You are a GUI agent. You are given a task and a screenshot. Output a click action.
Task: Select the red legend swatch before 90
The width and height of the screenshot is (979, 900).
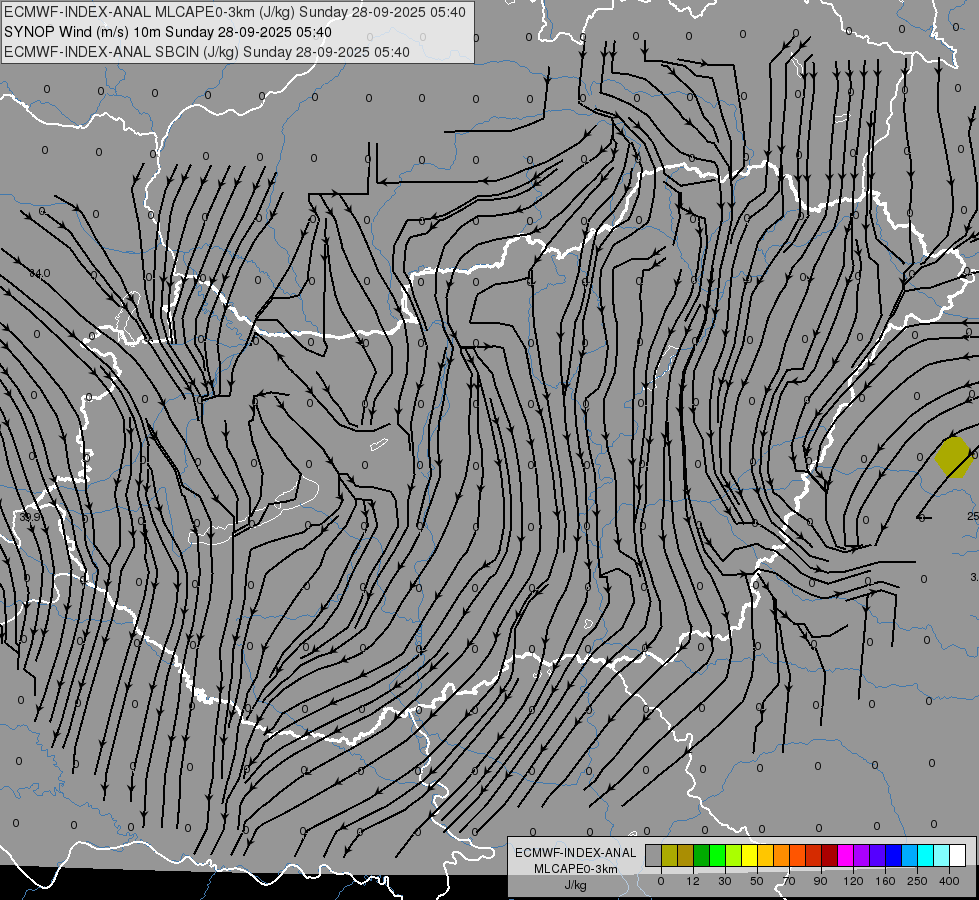click(814, 855)
